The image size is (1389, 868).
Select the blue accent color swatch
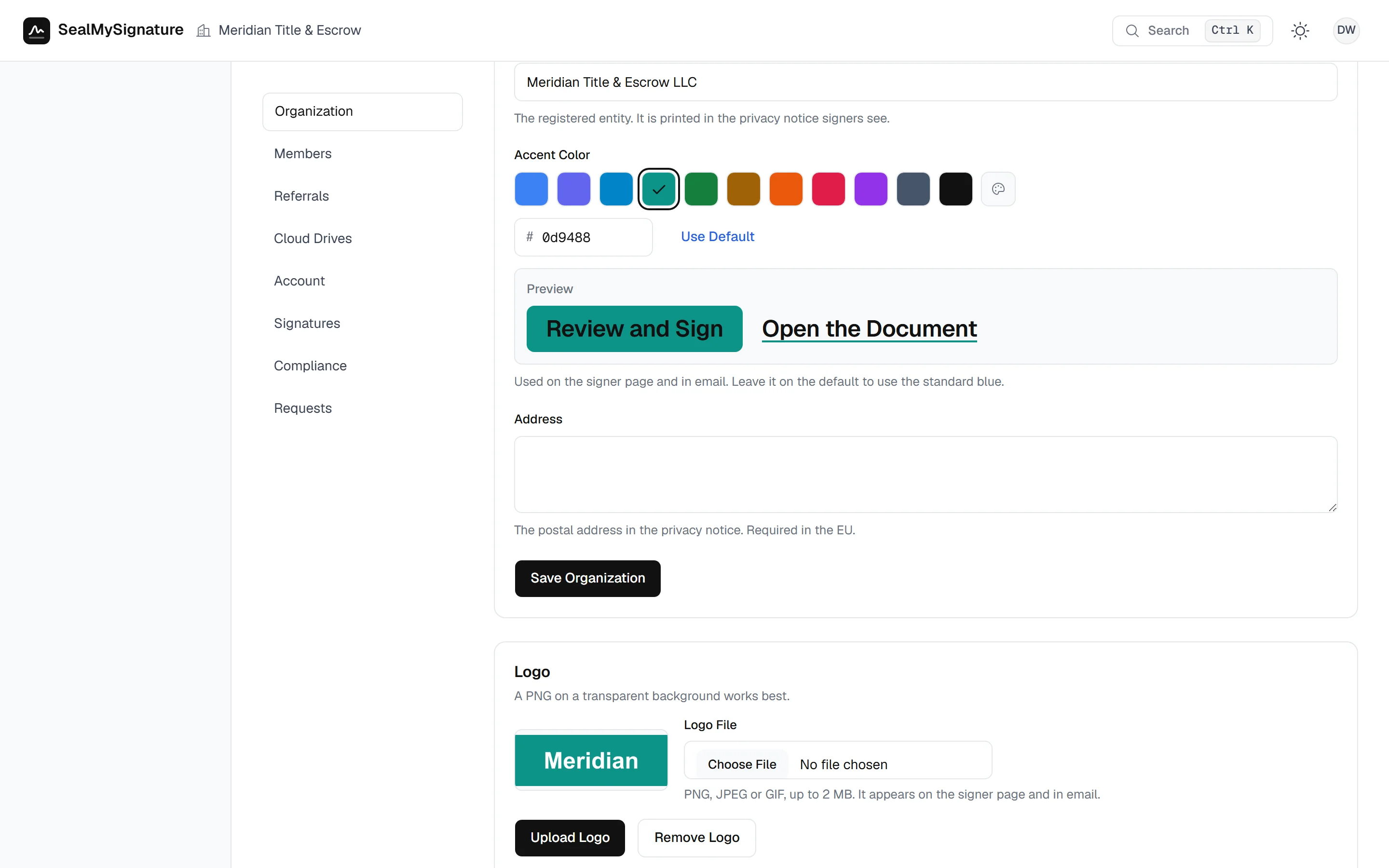click(531, 189)
